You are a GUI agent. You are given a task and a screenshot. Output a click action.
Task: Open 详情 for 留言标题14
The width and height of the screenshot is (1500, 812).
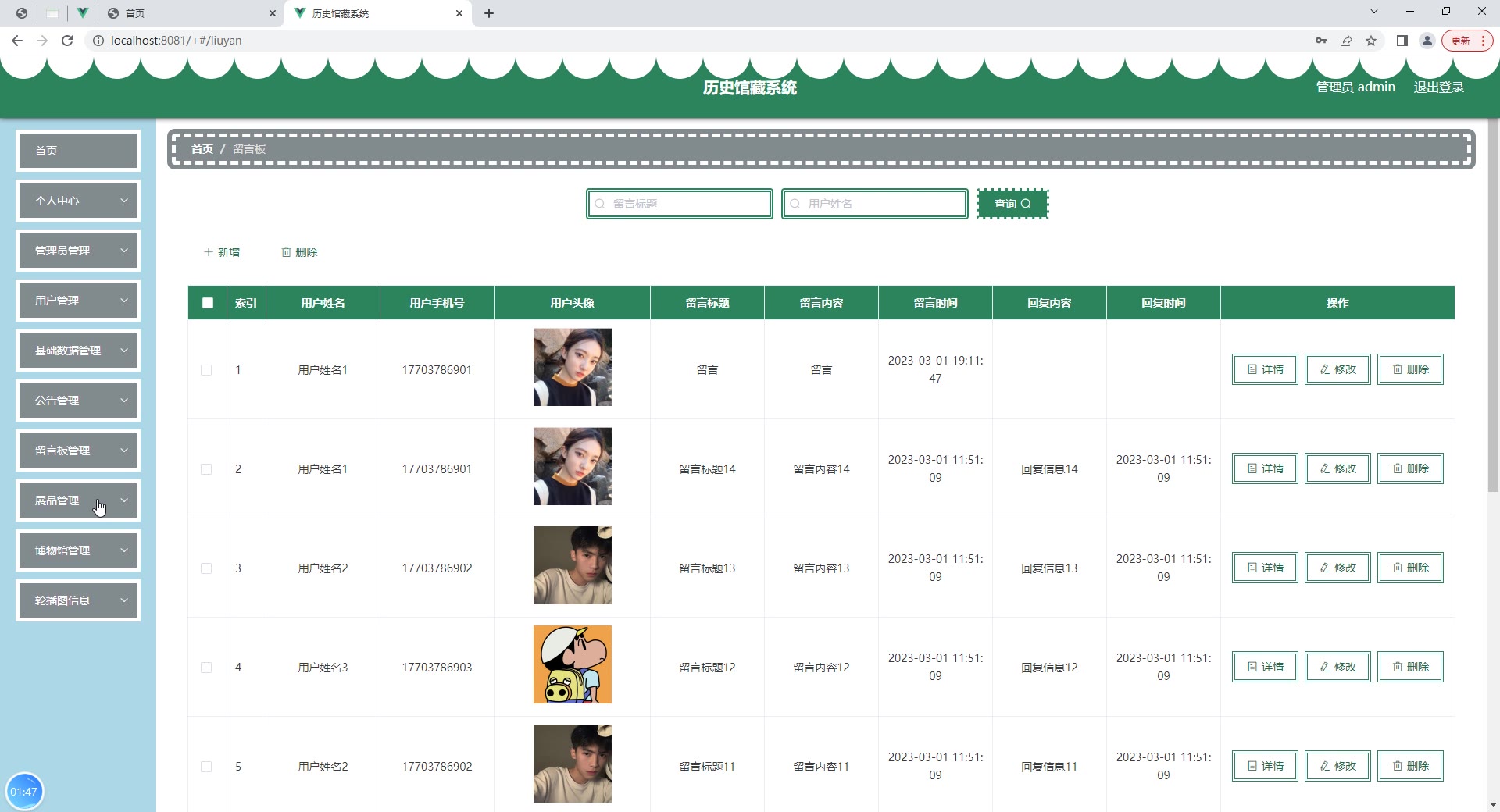pos(1265,468)
